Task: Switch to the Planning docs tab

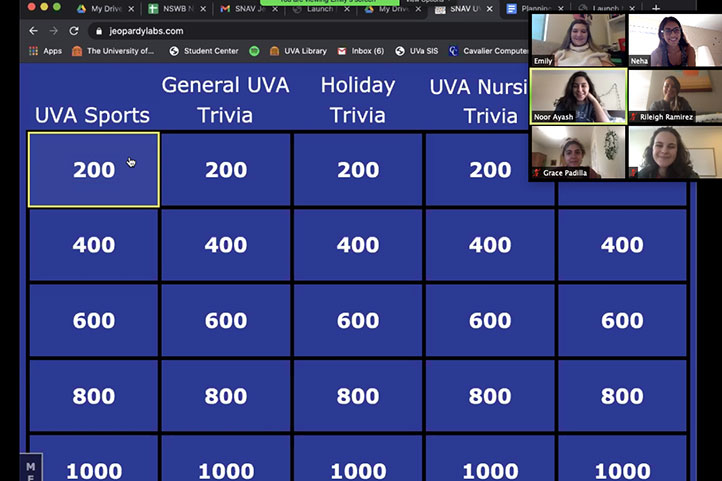Action: pyautogui.click(x=532, y=8)
